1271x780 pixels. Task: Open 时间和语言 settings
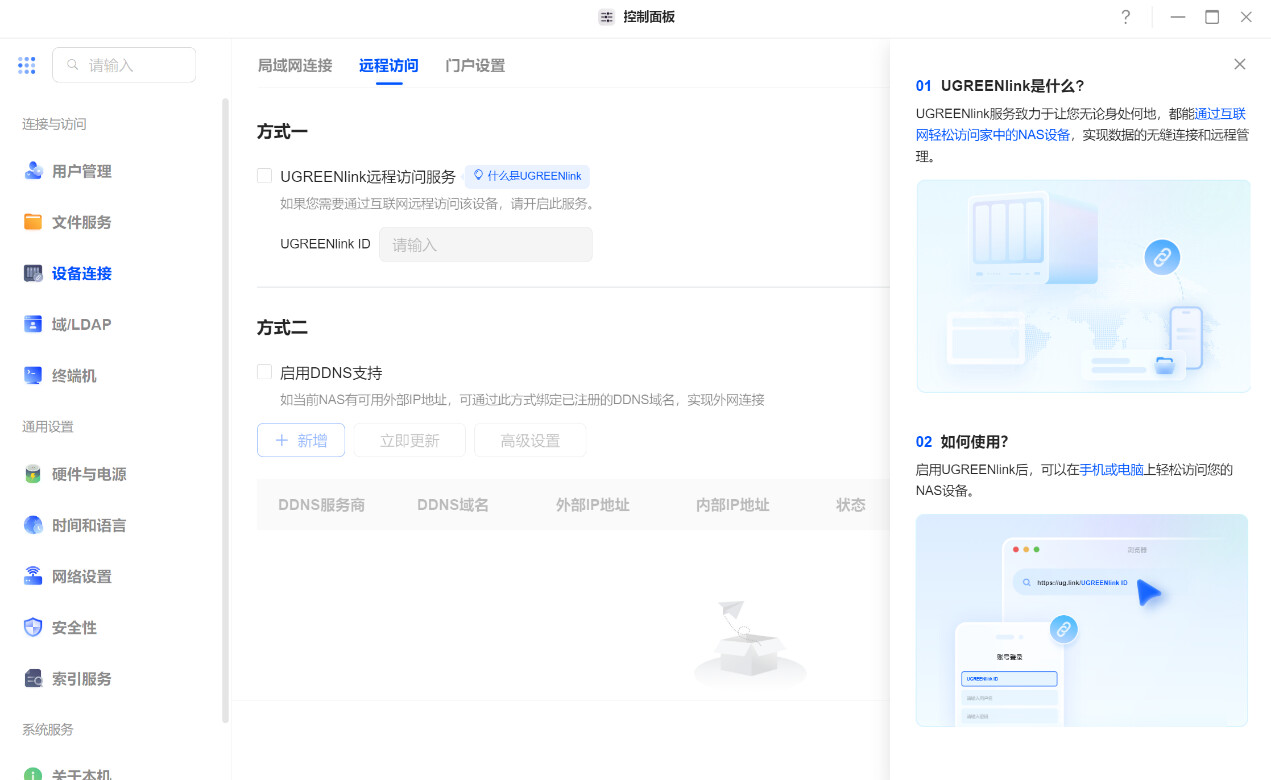point(88,525)
